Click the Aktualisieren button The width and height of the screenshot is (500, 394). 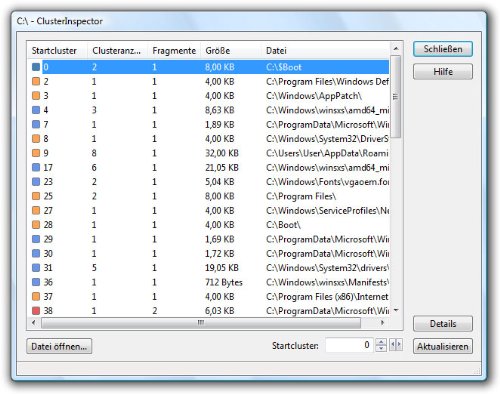[x=443, y=346]
